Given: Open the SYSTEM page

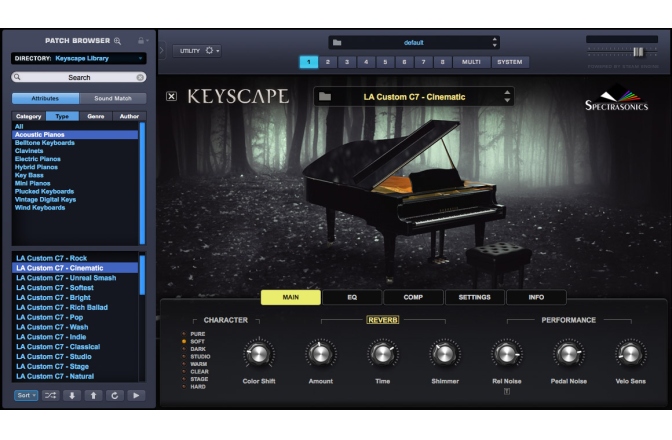Looking at the screenshot, I should [510, 62].
